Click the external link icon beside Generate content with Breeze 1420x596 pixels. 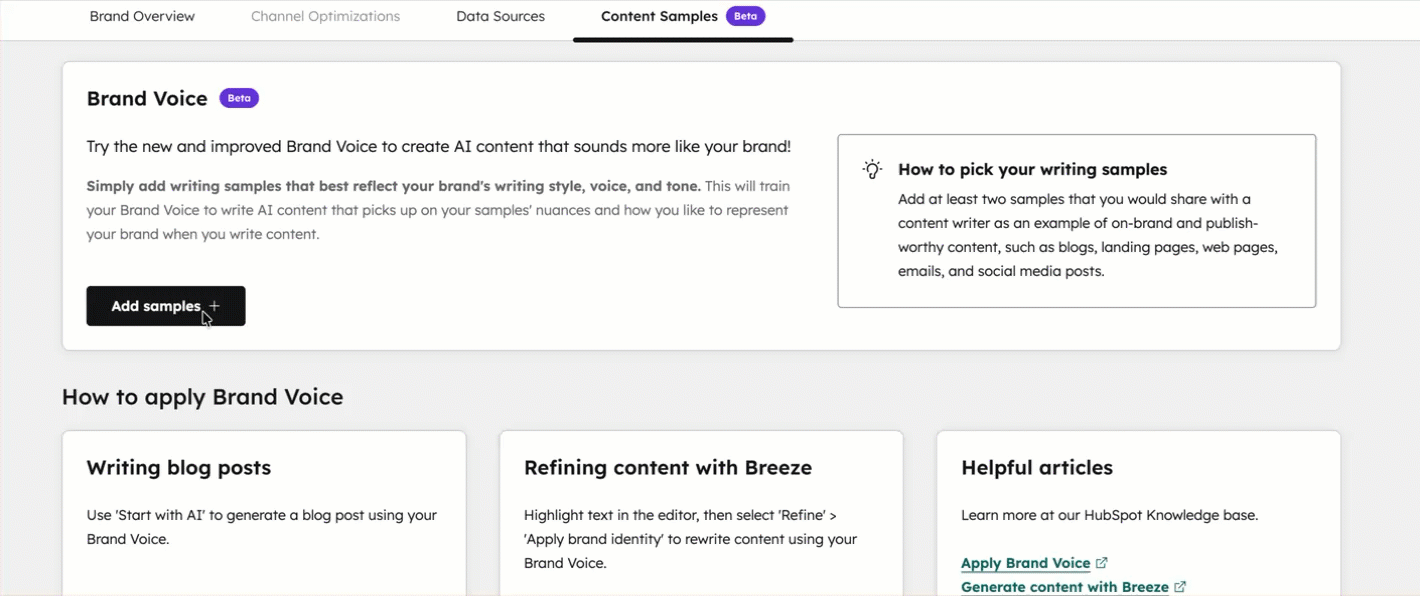coord(1180,586)
